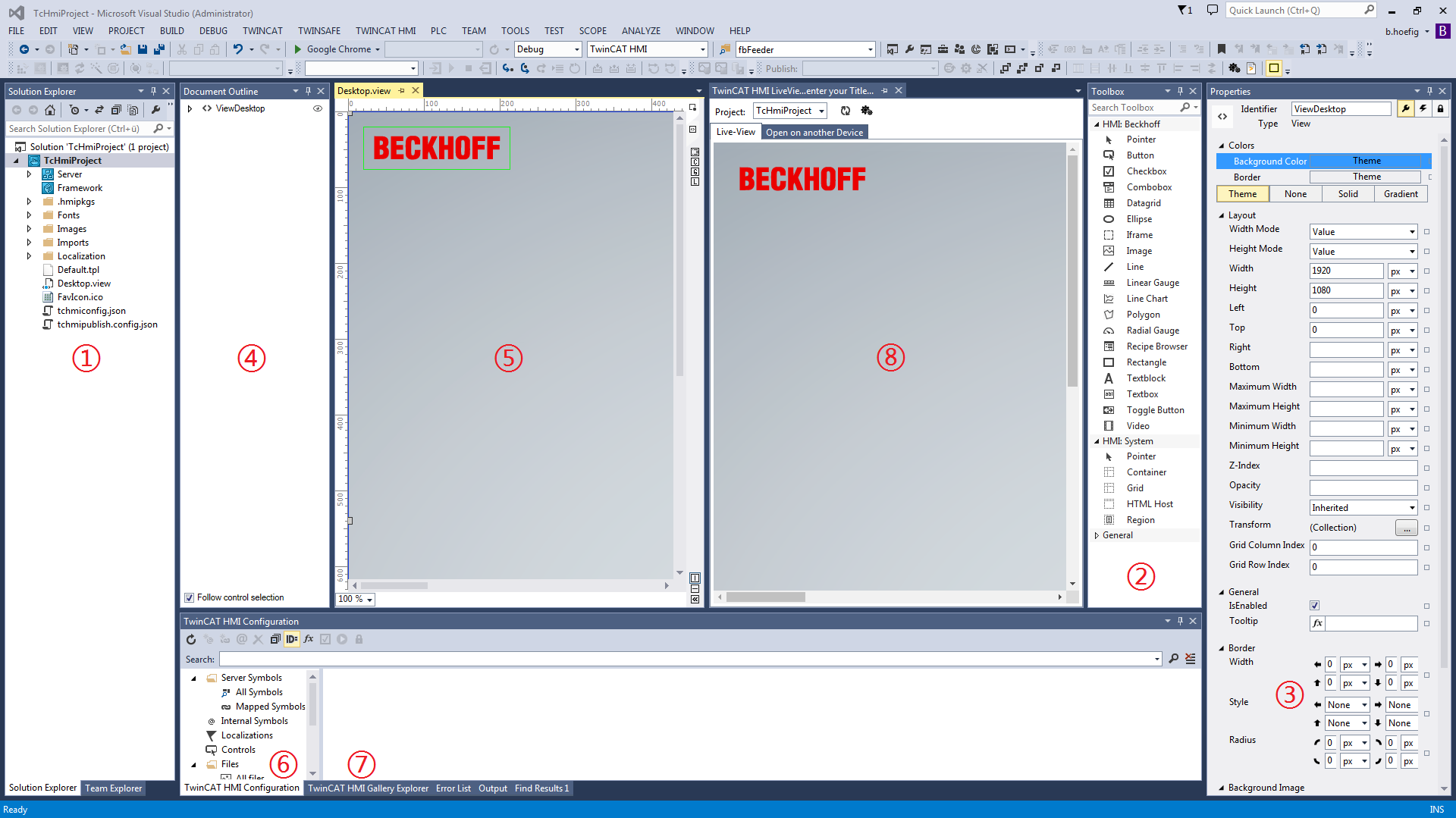The width and height of the screenshot is (1456, 818).
Task: Expand the Server node in Solution Explorer
Action: (30, 174)
